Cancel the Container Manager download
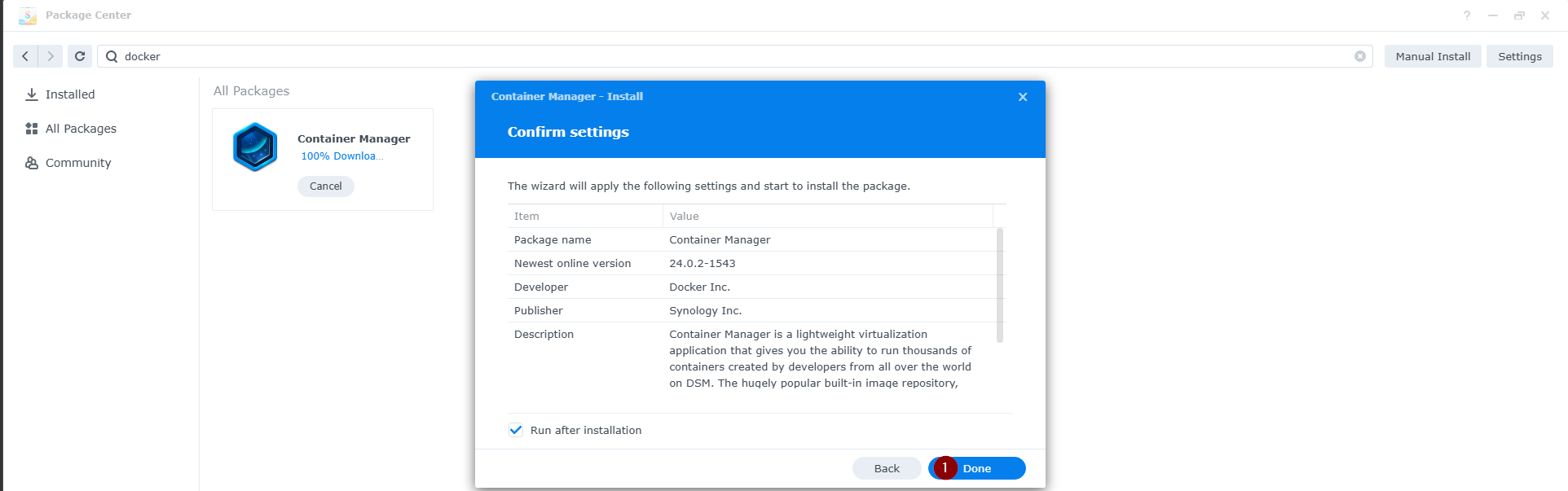This screenshot has height=491, width=1568. (x=325, y=186)
